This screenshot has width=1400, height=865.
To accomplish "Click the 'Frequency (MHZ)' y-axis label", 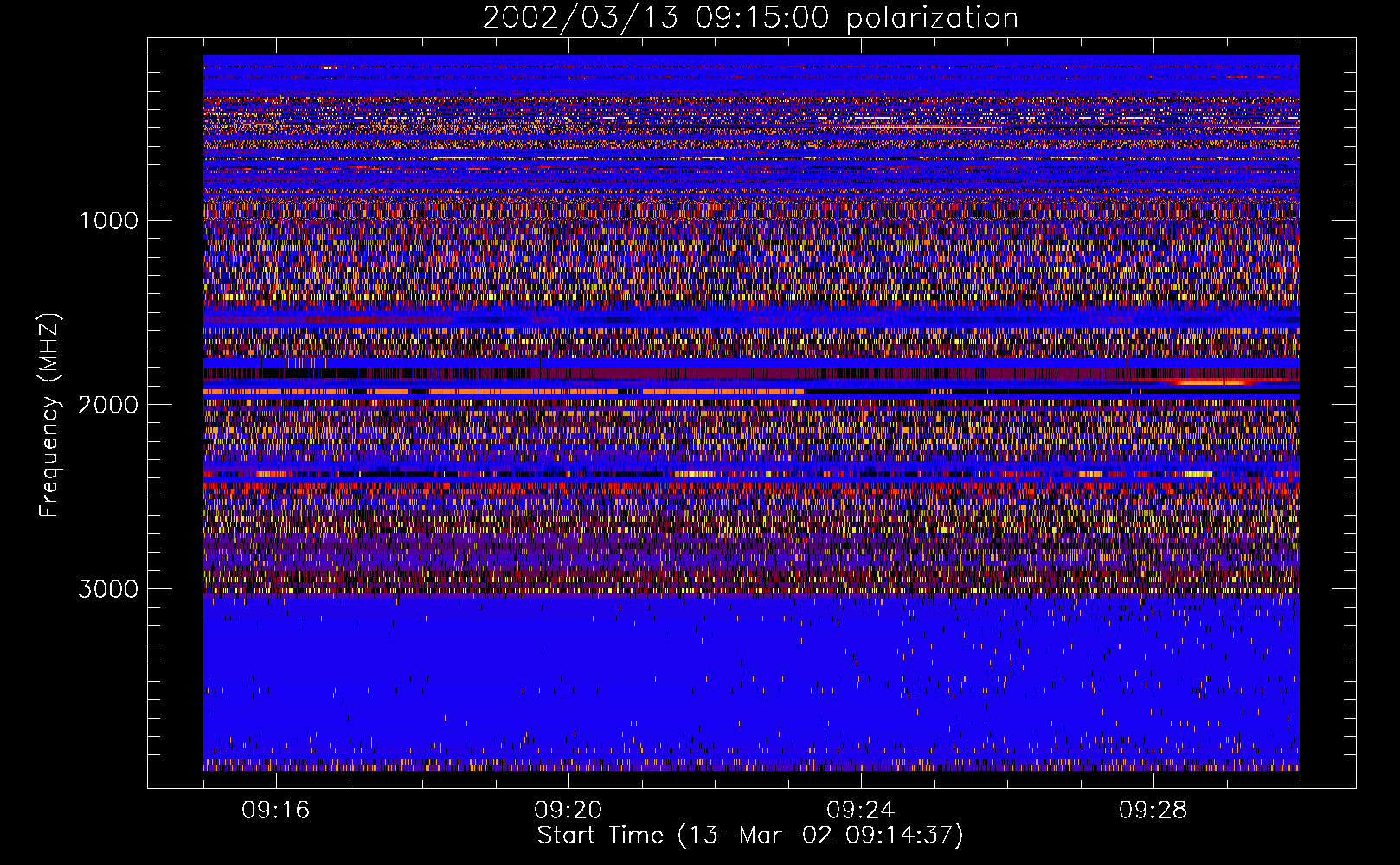I will [49, 415].
